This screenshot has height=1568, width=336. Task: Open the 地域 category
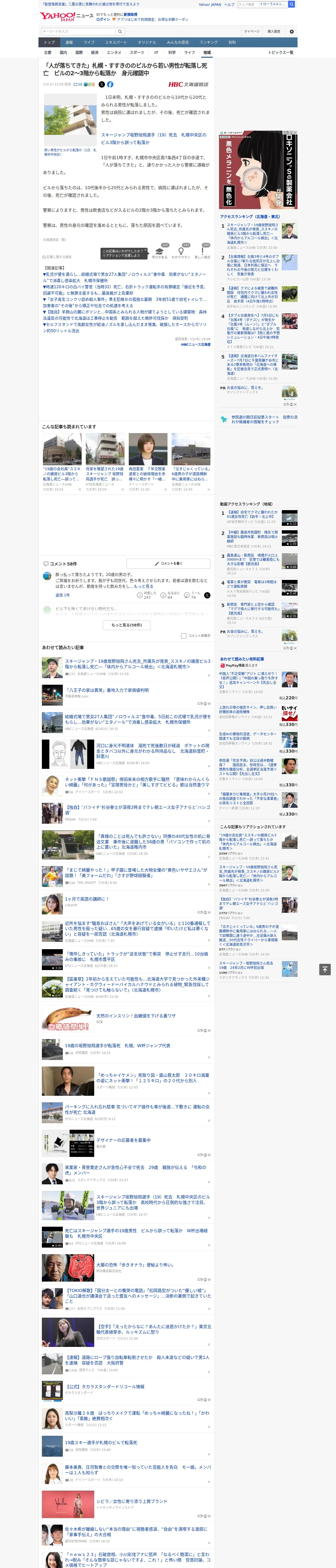coord(207,52)
